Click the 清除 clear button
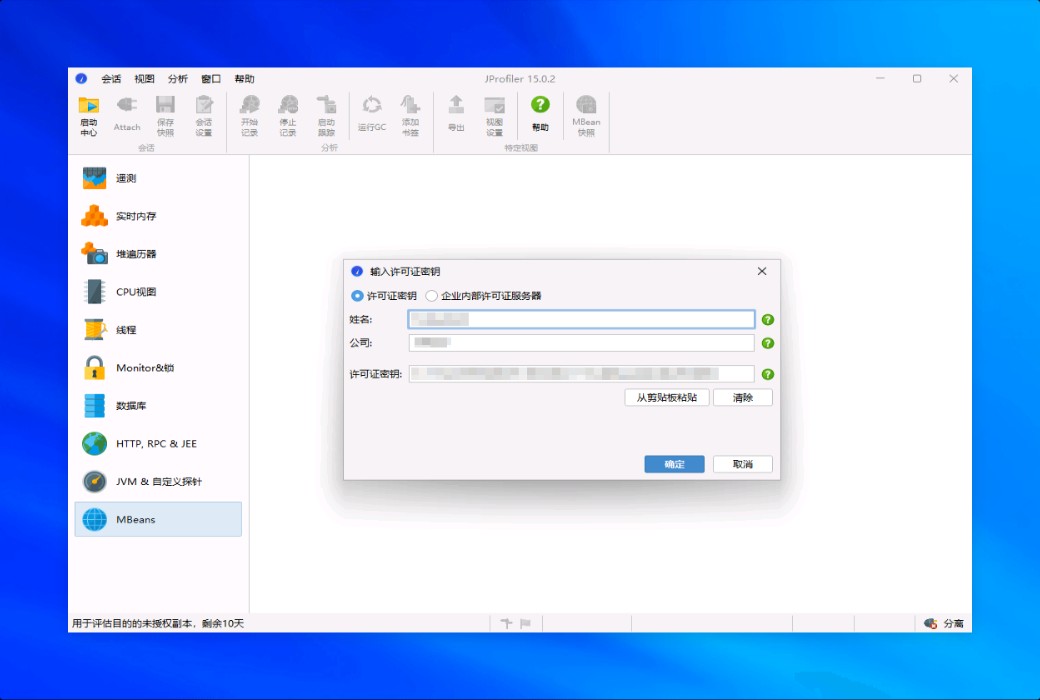This screenshot has height=700, width=1040. [743, 397]
